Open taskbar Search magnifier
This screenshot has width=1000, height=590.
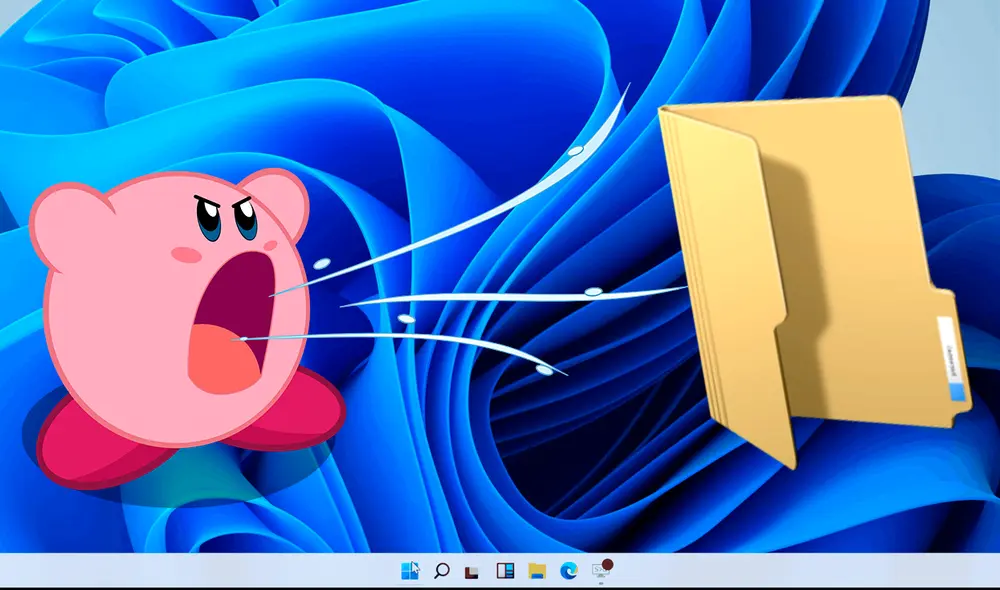click(x=441, y=571)
